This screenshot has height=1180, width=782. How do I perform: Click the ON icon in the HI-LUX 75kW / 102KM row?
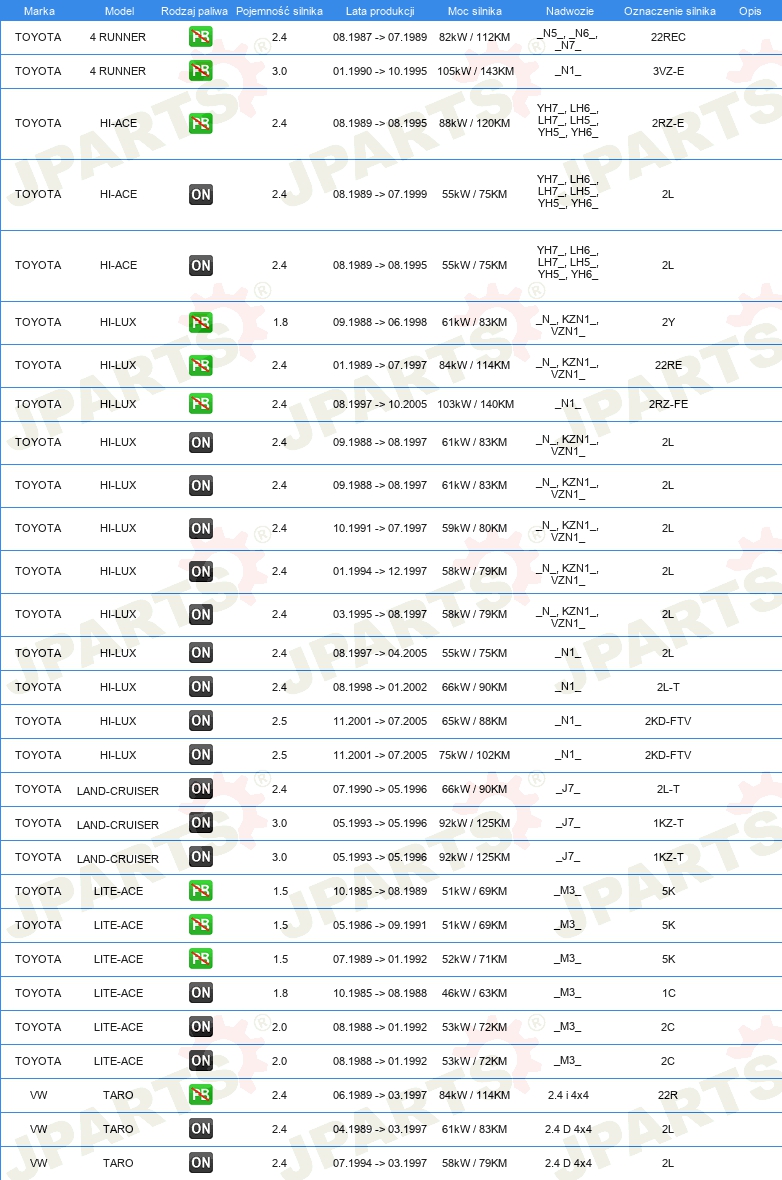click(200, 755)
